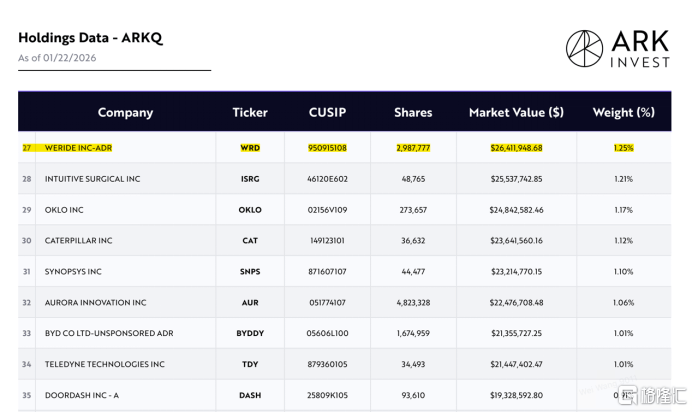This screenshot has height=412, width=693.
Task: Sort by the CUSIP column header
Action: point(327,112)
